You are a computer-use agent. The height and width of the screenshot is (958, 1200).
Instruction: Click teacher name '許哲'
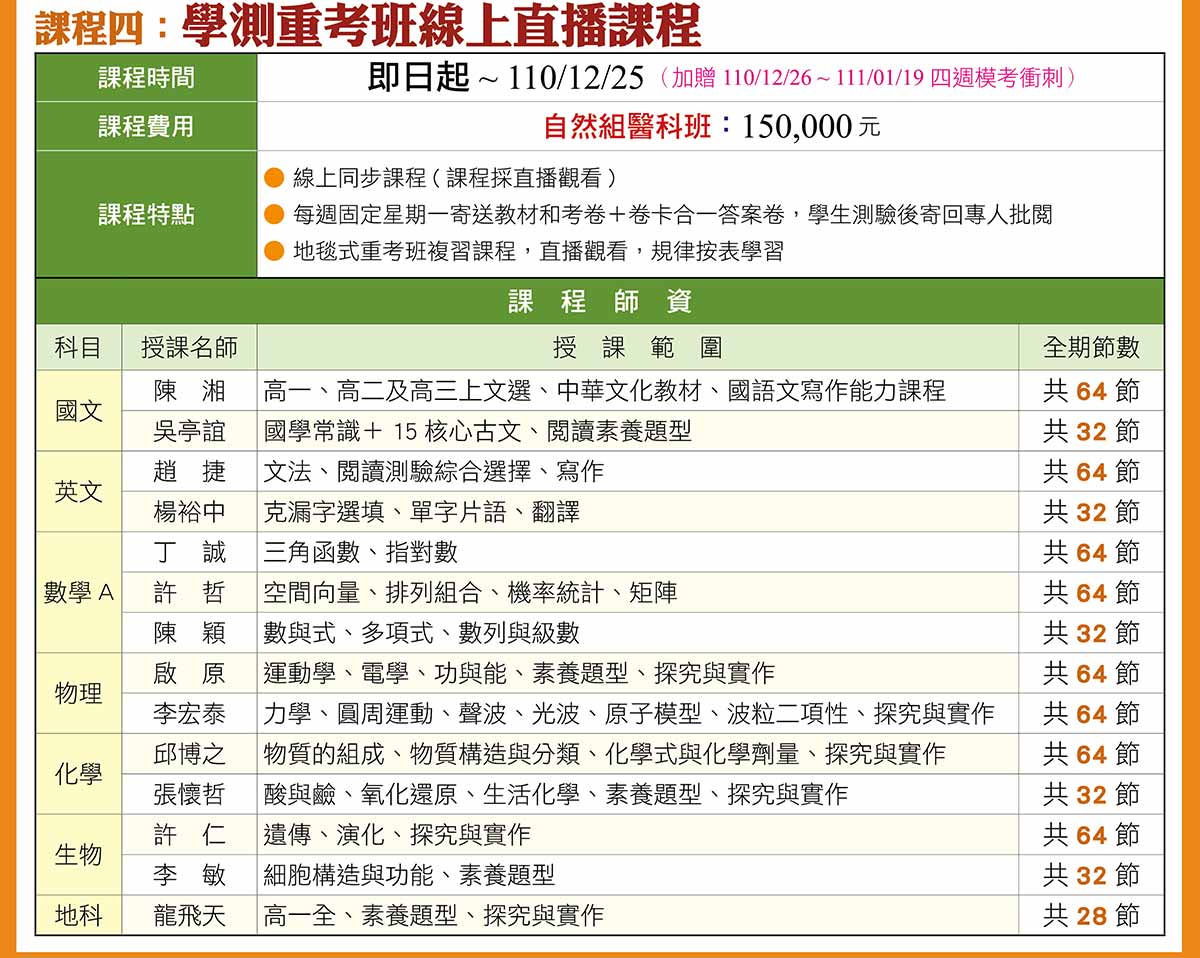click(x=190, y=593)
